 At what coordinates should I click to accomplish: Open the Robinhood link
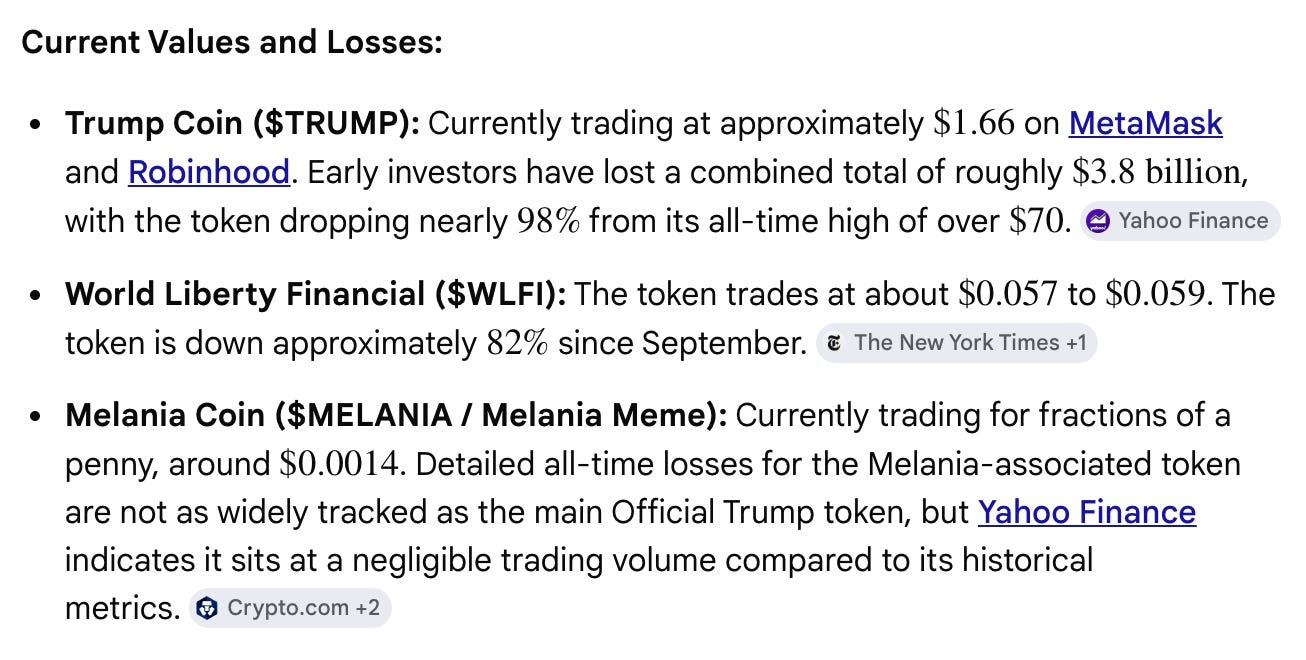click(x=209, y=173)
